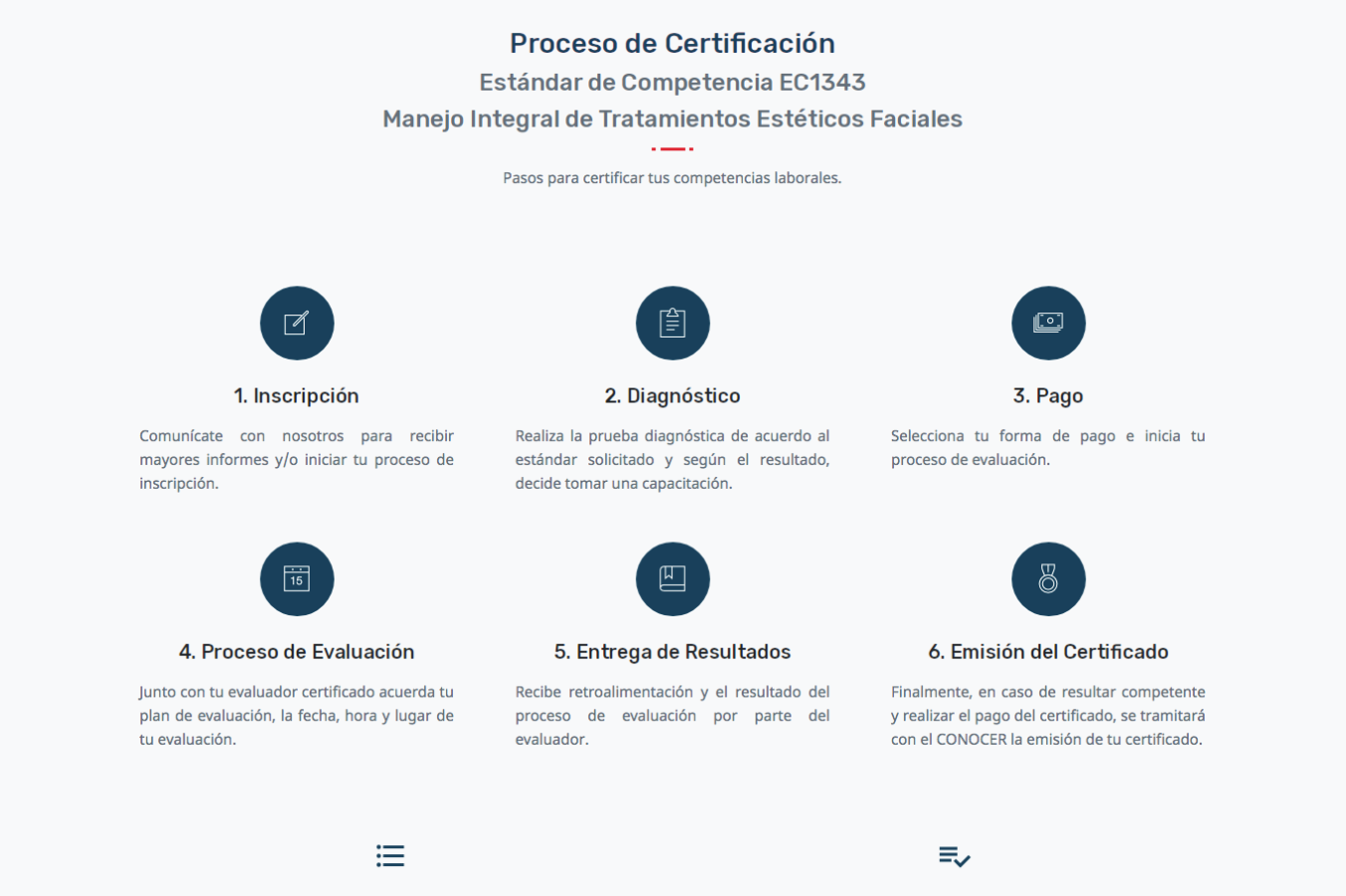Click the Pago description about forma de pago
Viewport: 1346px width, 896px height.
pos(1047,448)
